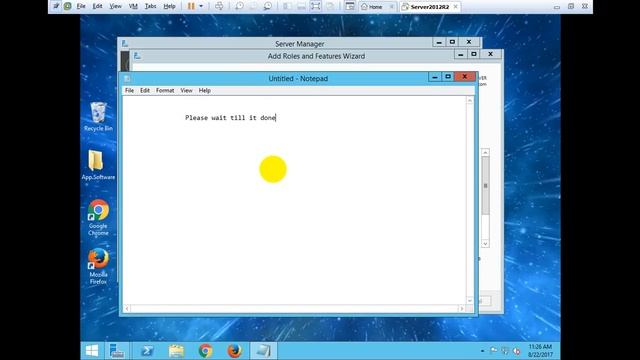Click Notepad's horizontal scroll right arrow
This screenshot has height=360, width=640.
(462, 309)
